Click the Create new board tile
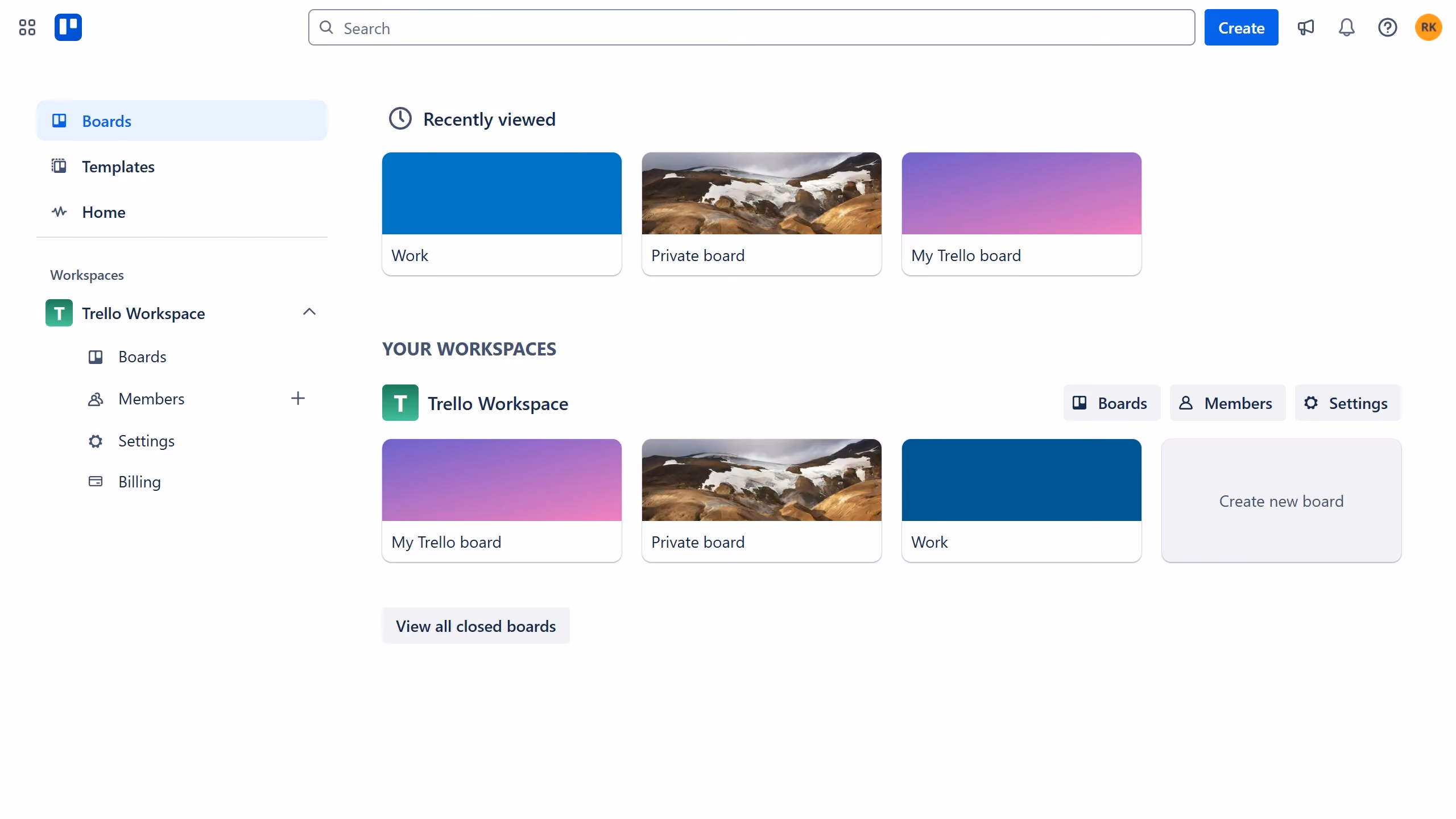1456x819 pixels. point(1281,500)
